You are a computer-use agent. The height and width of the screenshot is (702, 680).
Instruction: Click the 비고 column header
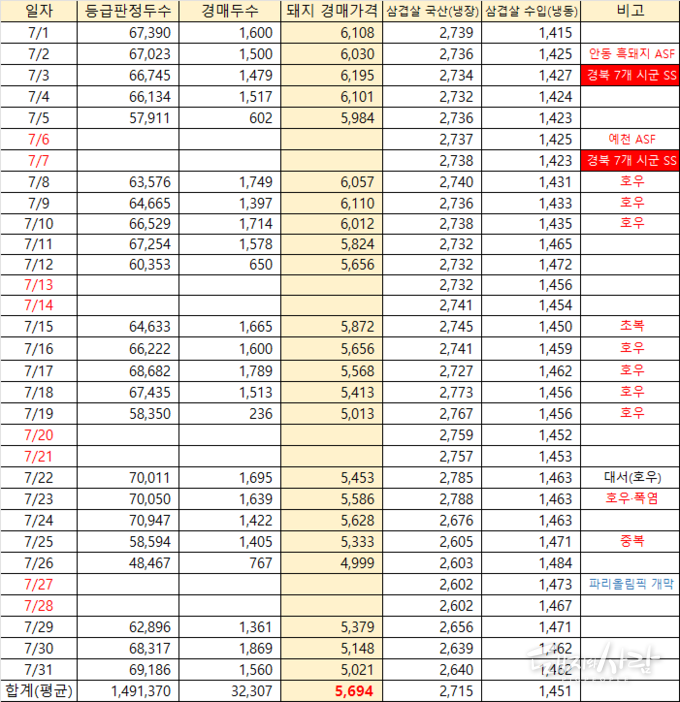pos(631,12)
